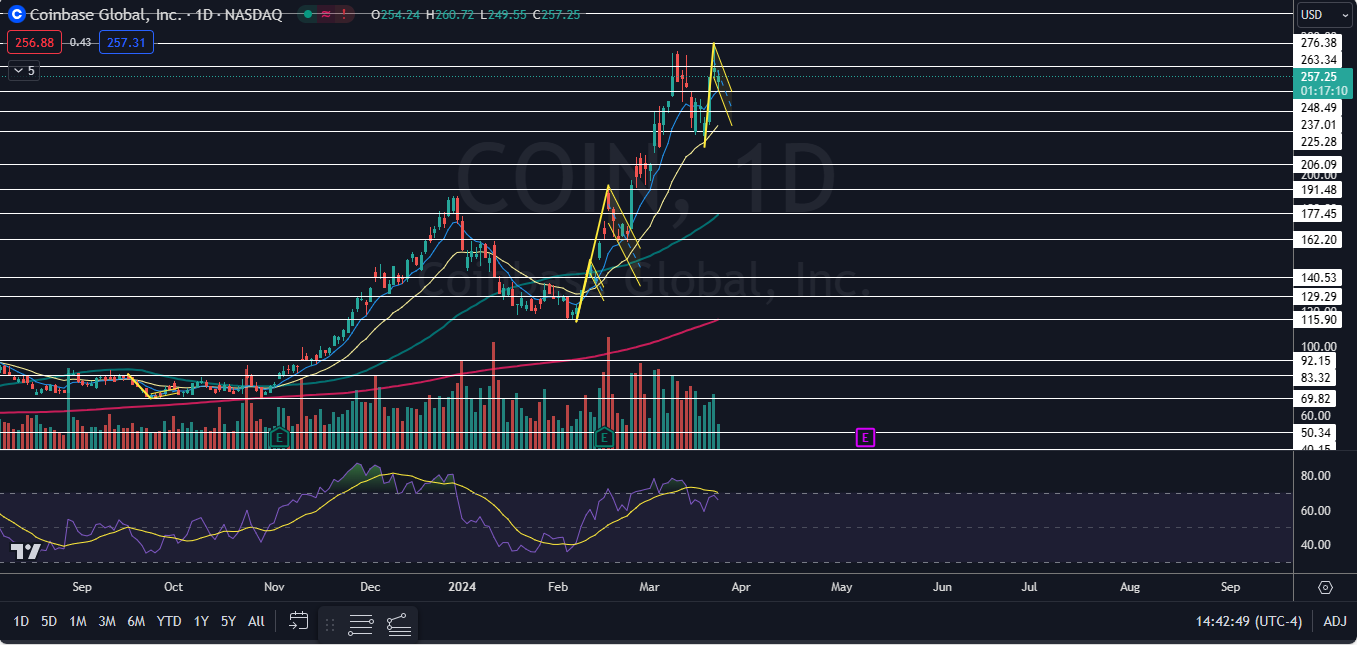The image size is (1357, 645).
Task: Click the red sell price 256.88 button
Action: click(35, 42)
